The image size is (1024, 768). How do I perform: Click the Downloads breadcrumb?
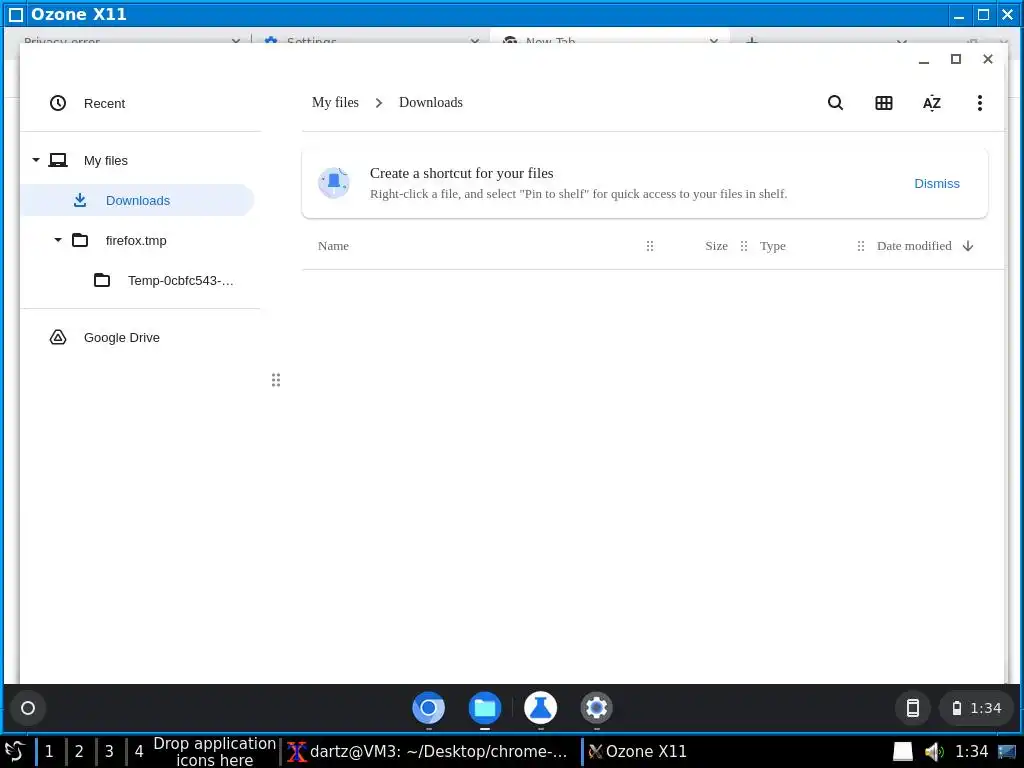coord(430,103)
